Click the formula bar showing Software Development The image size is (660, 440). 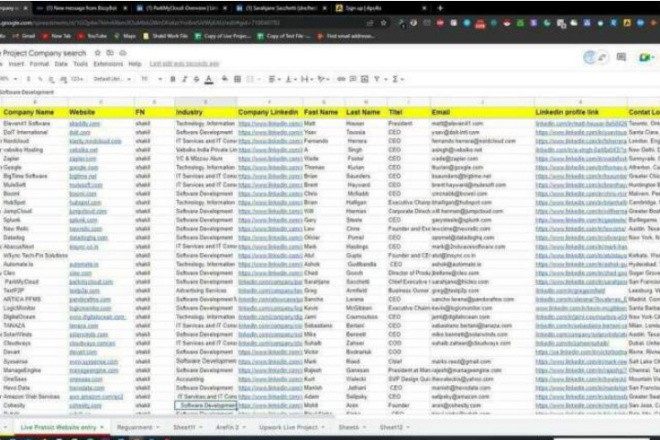pyautogui.click(x=328, y=92)
